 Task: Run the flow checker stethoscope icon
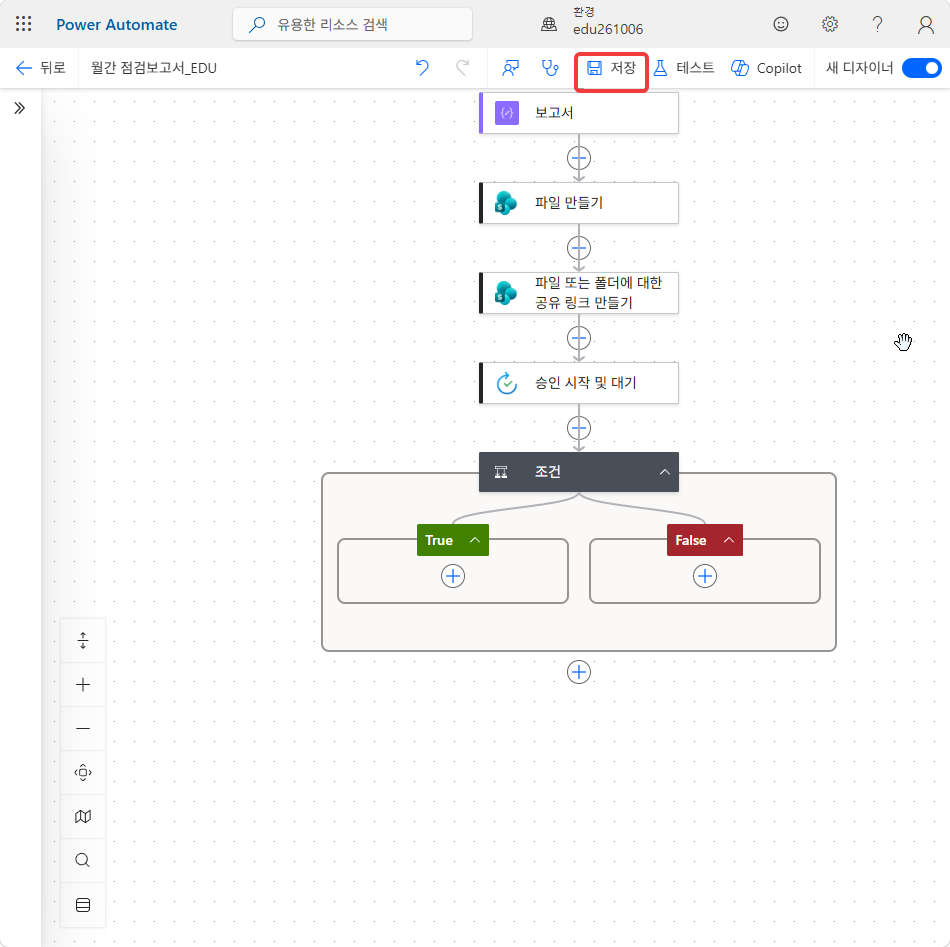(x=550, y=68)
